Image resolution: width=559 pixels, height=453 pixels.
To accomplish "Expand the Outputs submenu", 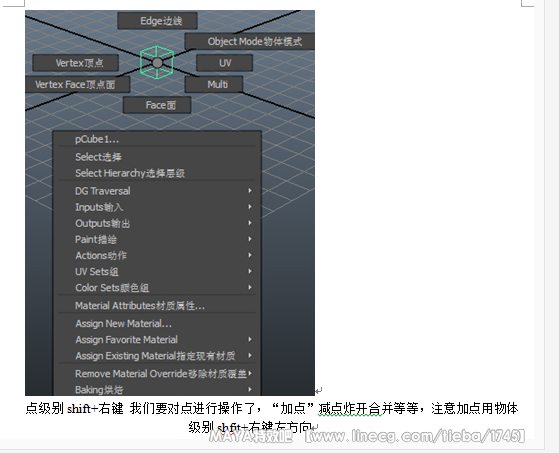I will pyautogui.click(x=157, y=223).
